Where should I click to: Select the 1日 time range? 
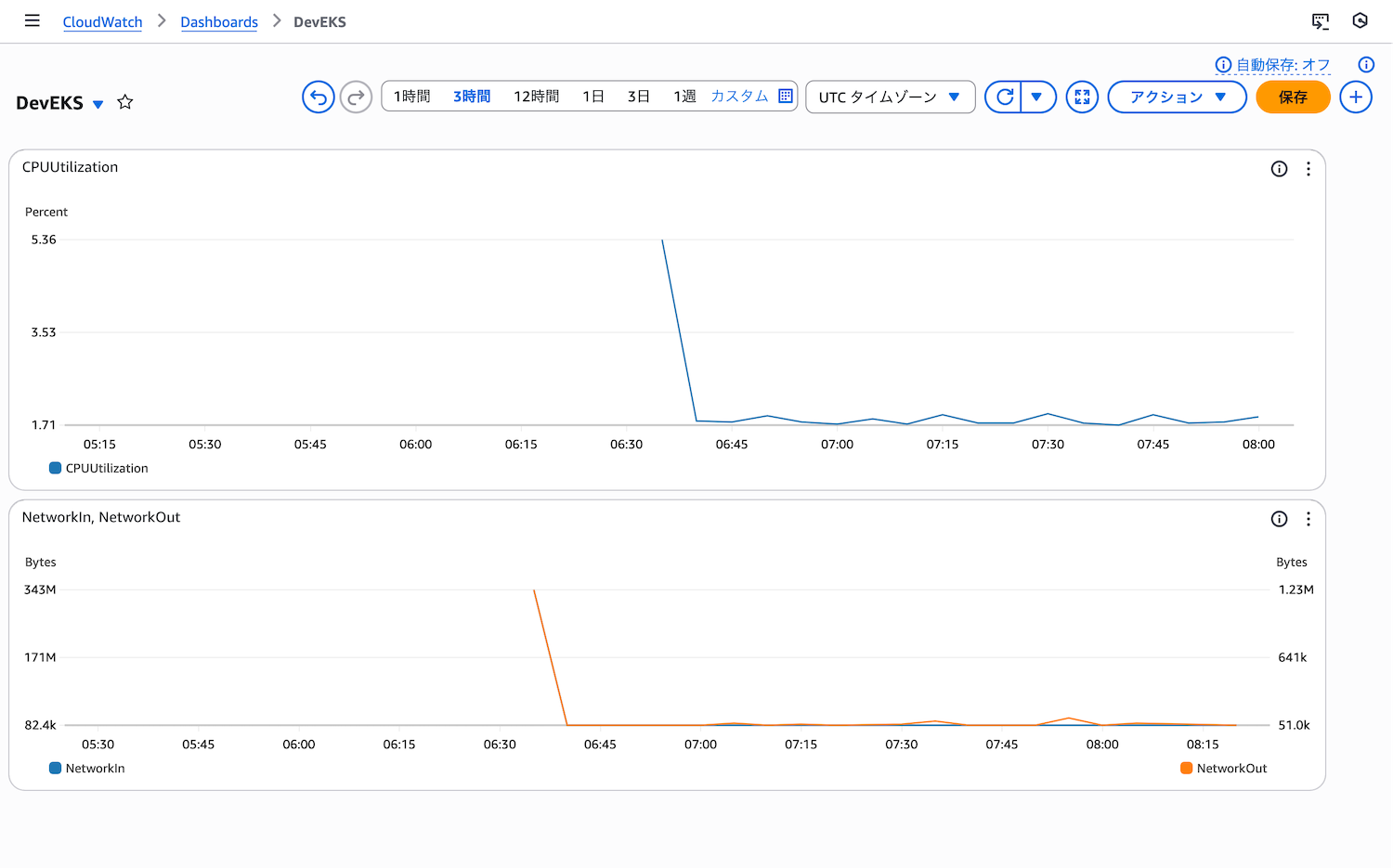pyautogui.click(x=593, y=97)
